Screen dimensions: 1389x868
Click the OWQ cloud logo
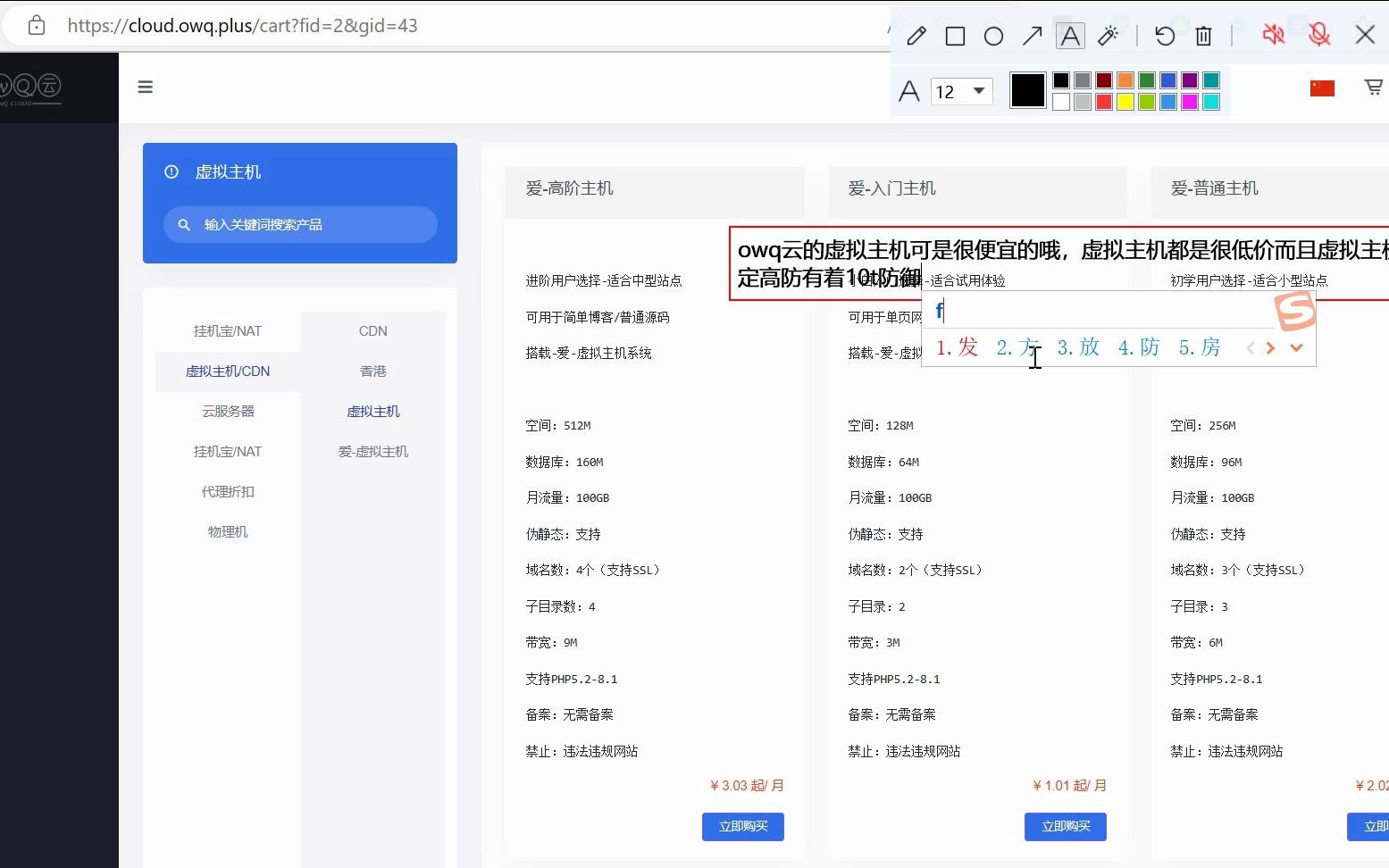coord(30,87)
